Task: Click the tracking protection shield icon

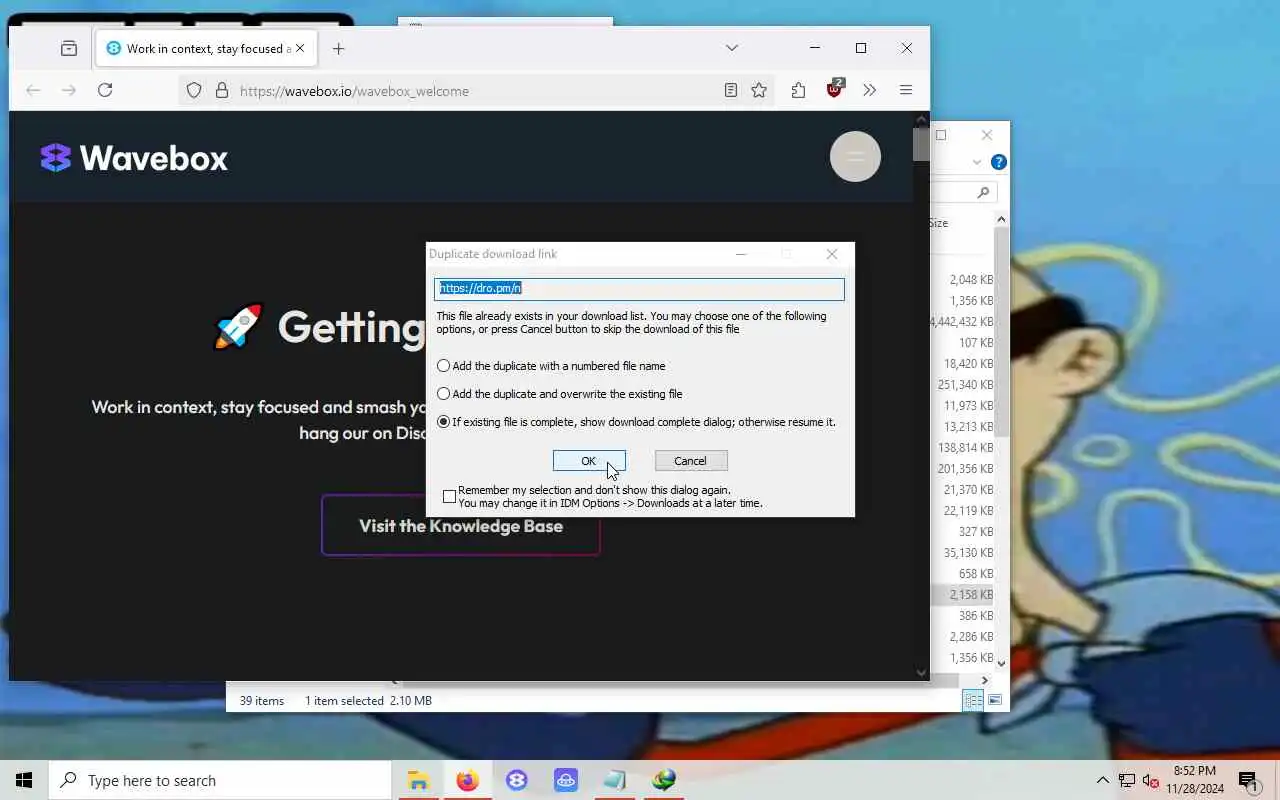Action: 194,90
